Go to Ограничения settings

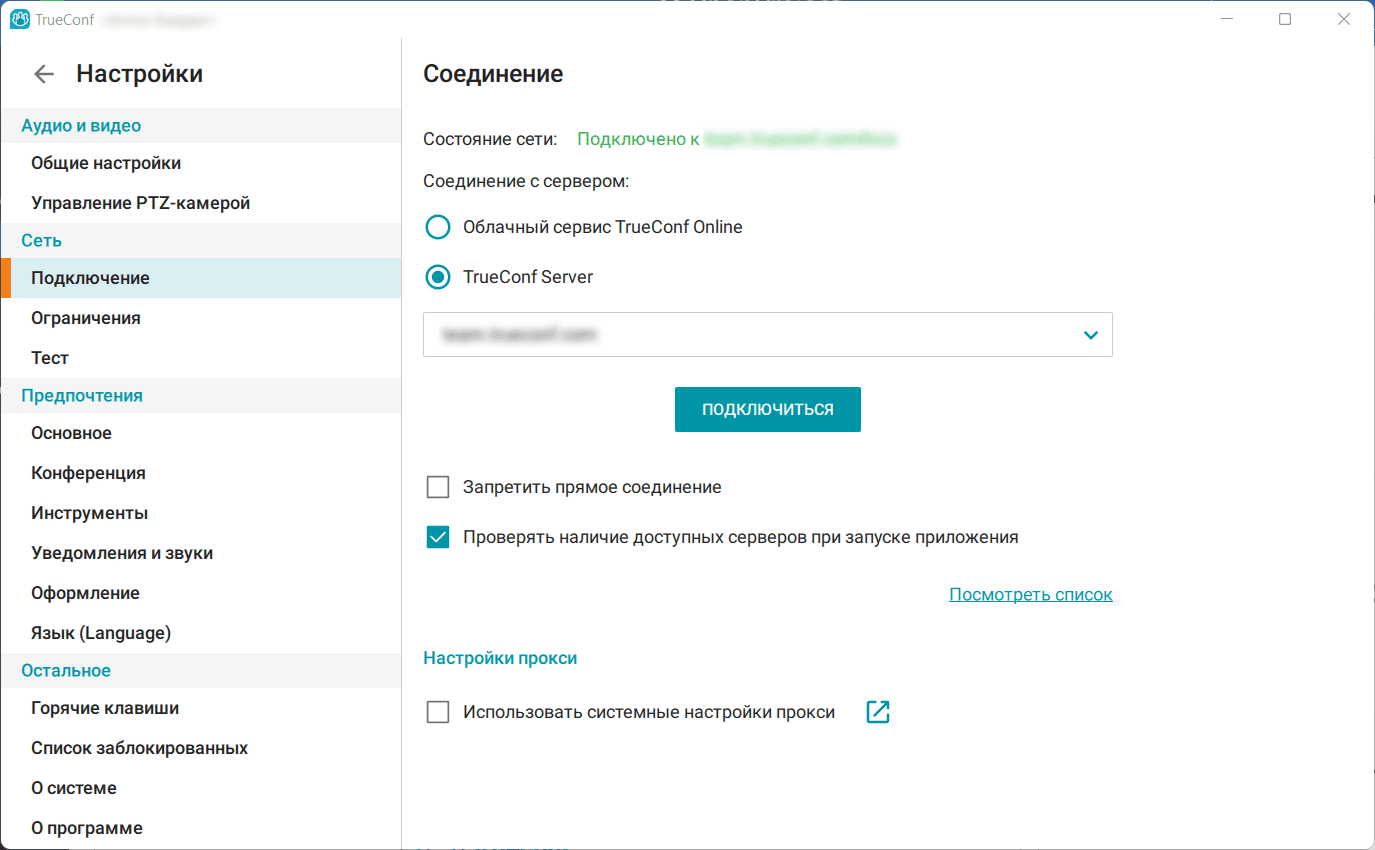[x=201, y=318]
